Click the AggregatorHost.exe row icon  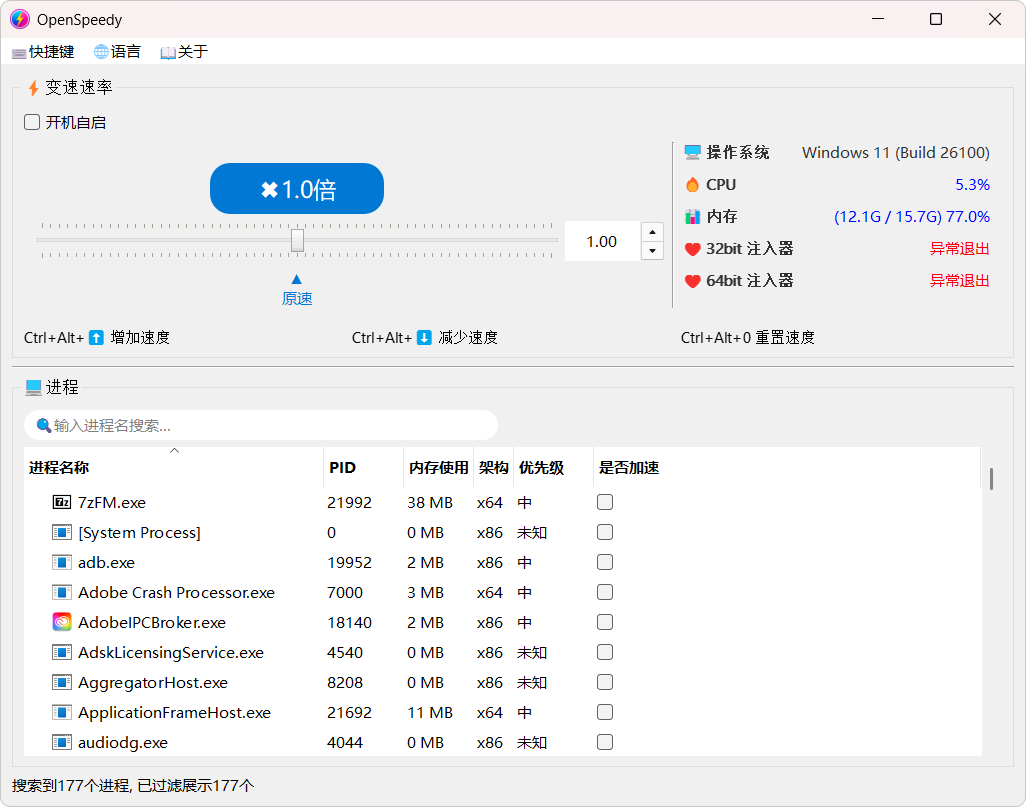(x=62, y=682)
